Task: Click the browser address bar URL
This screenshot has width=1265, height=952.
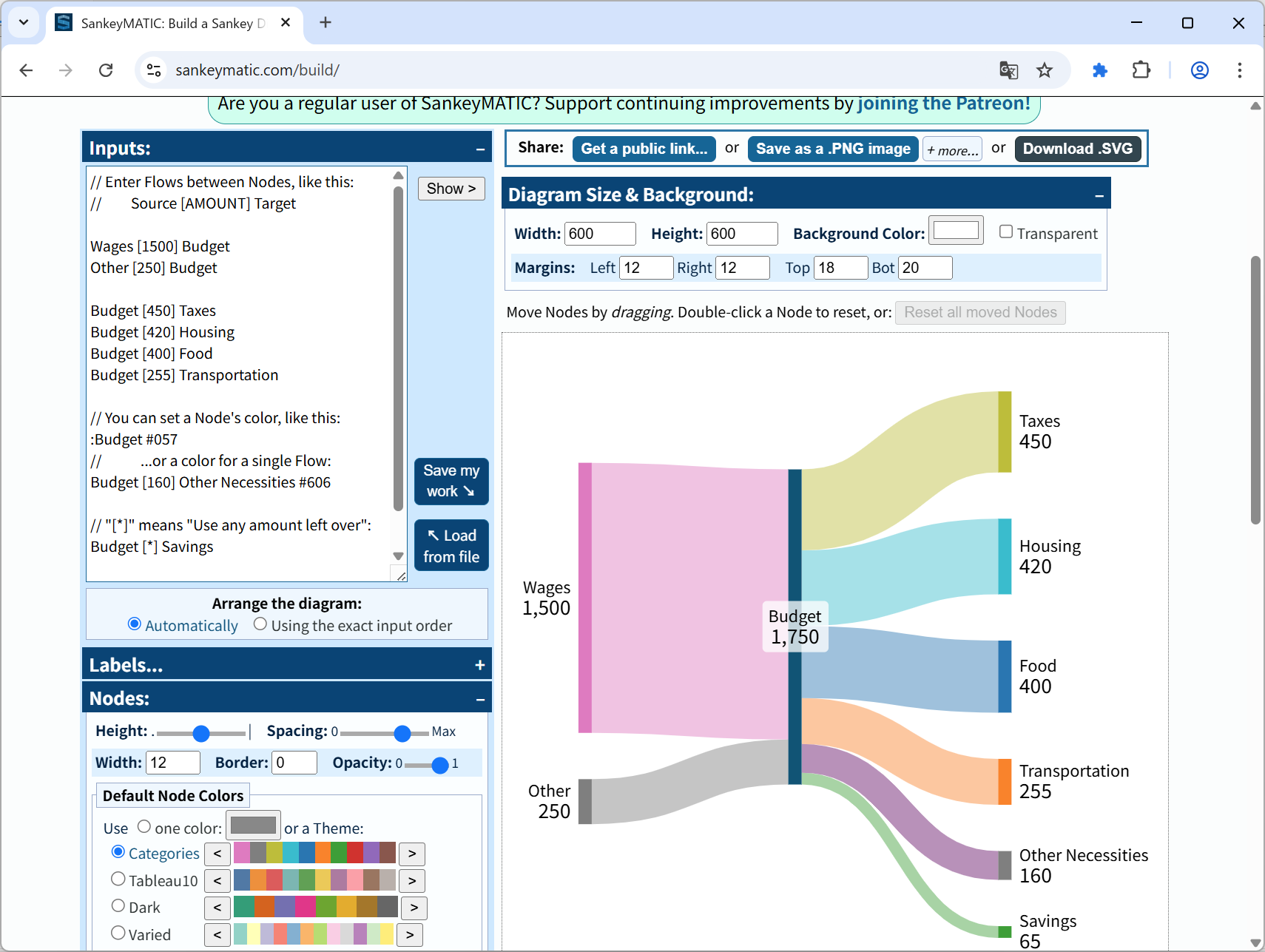Action: click(257, 70)
